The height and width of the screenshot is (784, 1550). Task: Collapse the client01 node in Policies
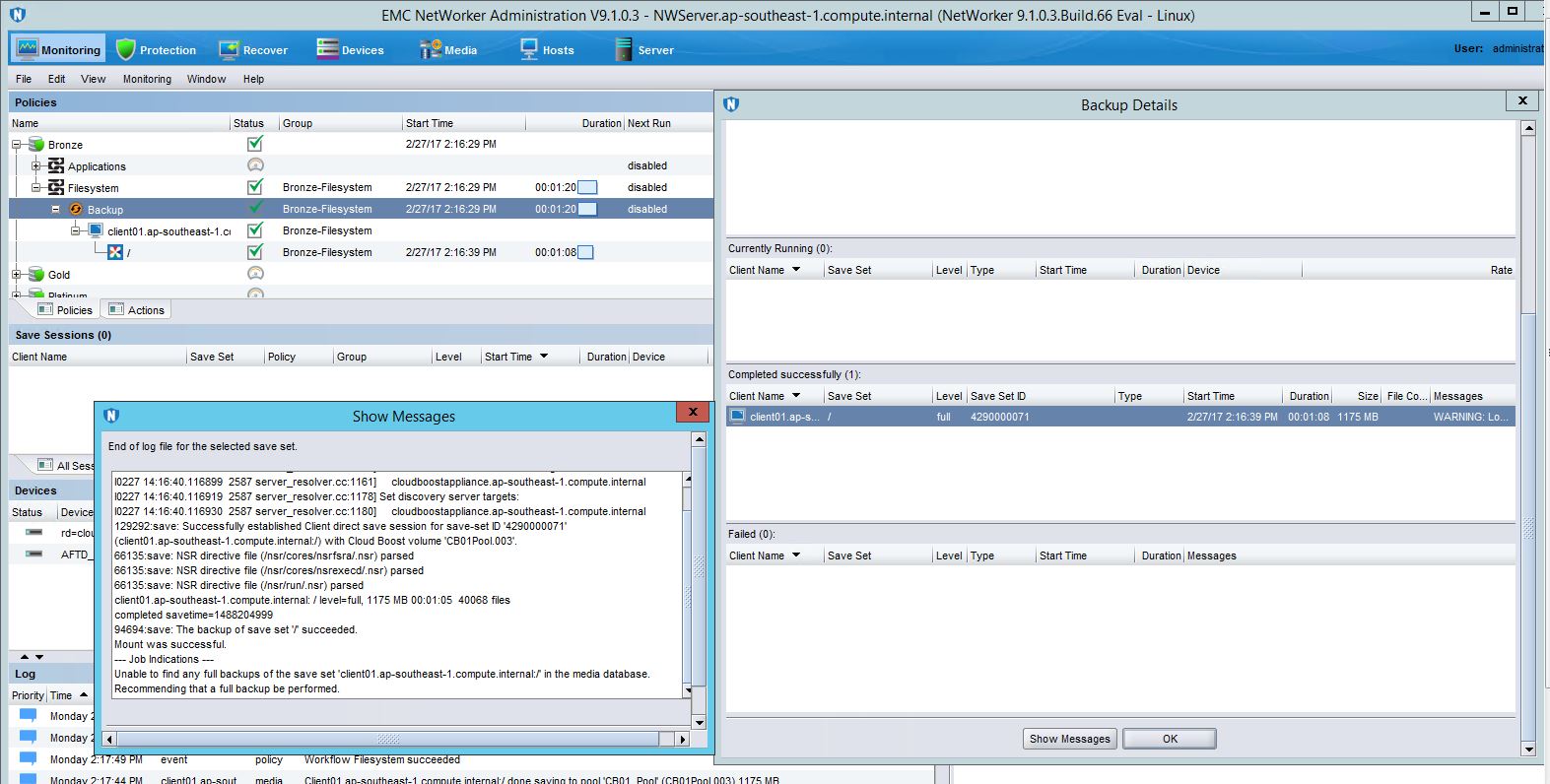coord(76,230)
